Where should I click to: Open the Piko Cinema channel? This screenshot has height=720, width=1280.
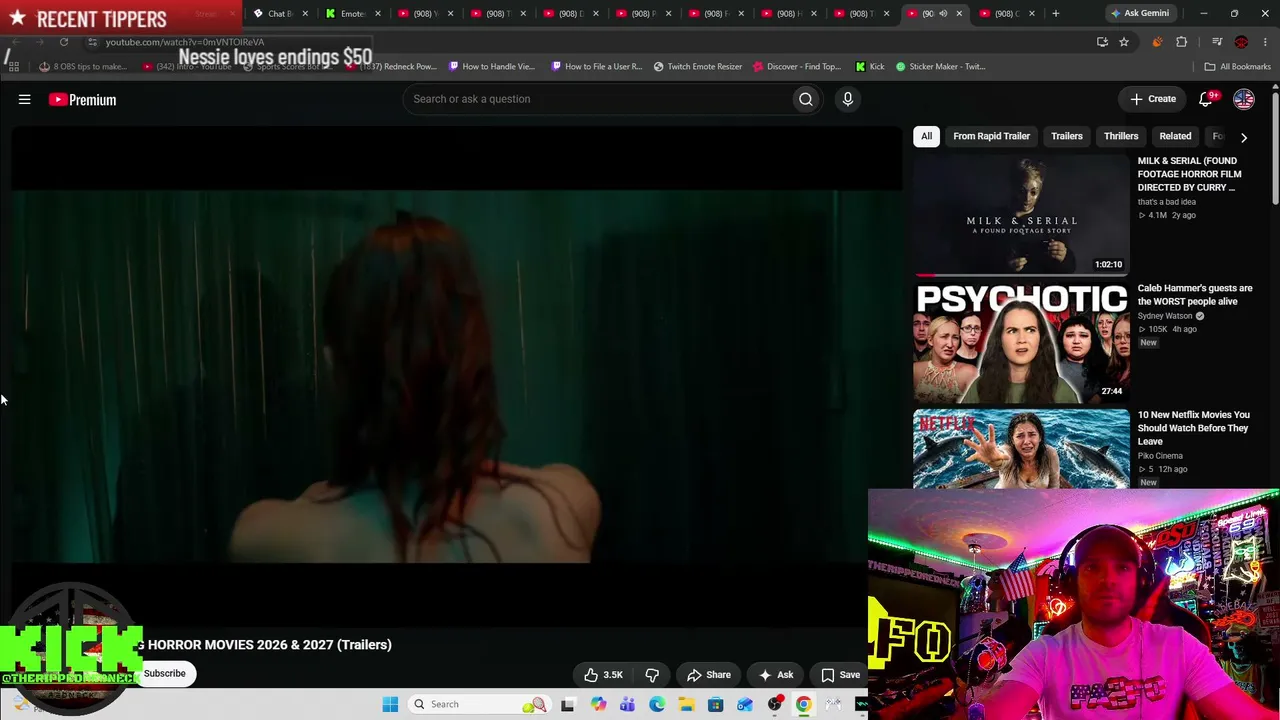(1160, 456)
